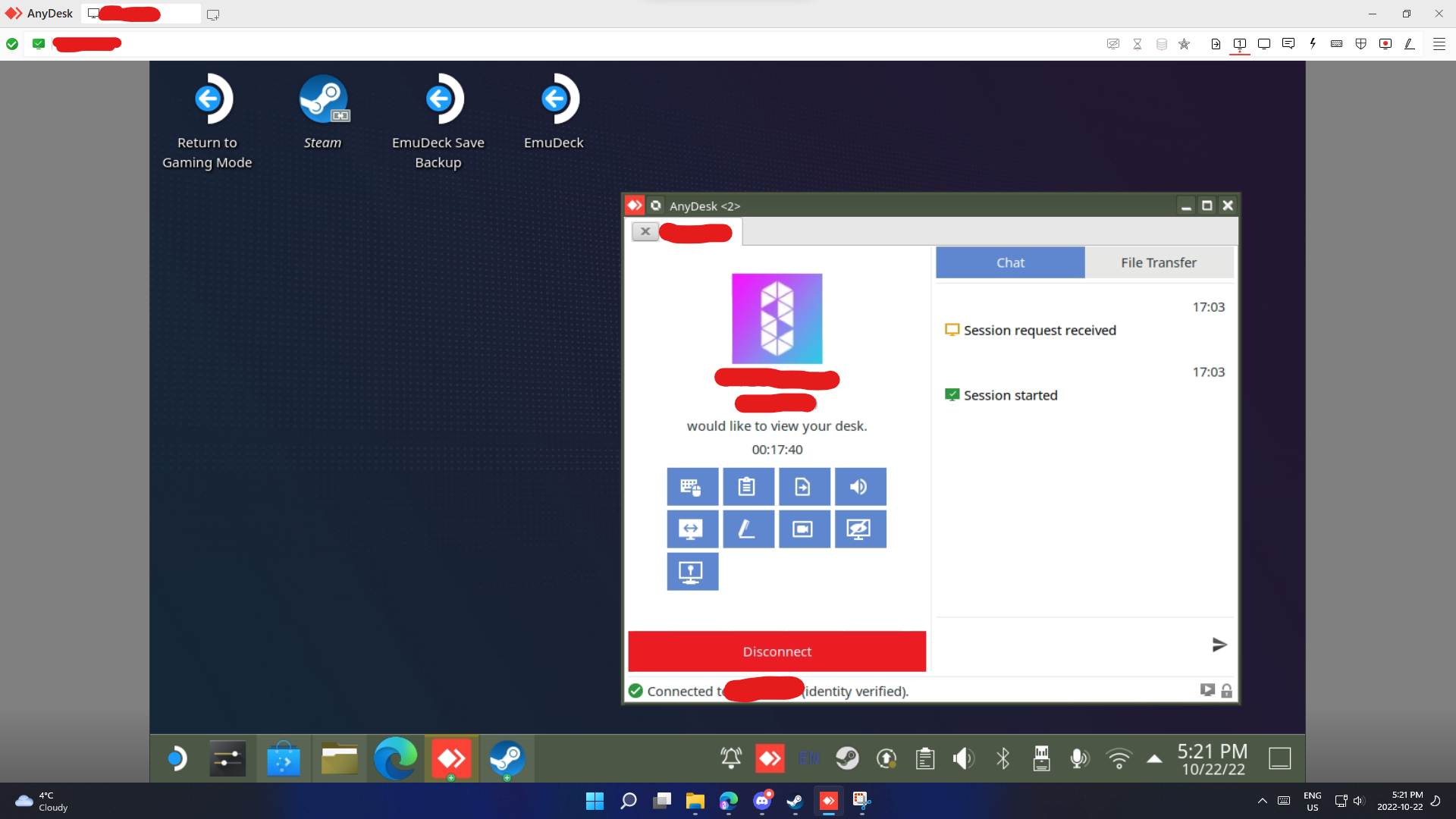Toggle keyboard and mouse control permission
The width and height of the screenshot is (1456, 819).
(692, 487)
